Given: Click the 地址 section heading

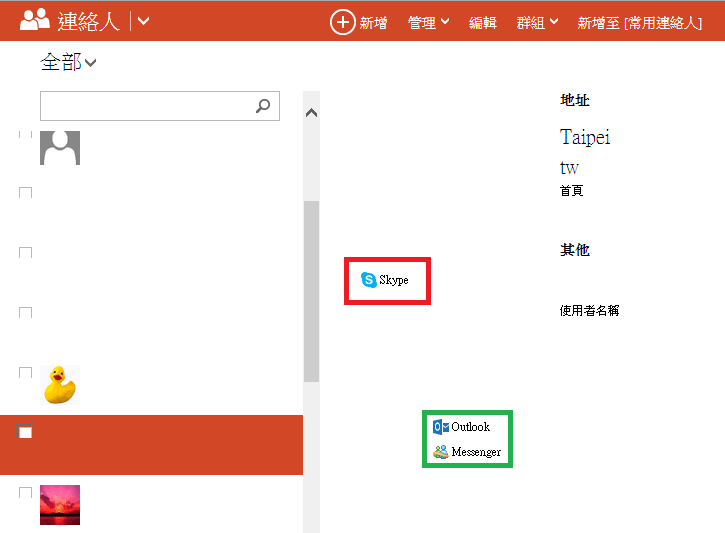Looking at the screenshot, I should [575, 100].
